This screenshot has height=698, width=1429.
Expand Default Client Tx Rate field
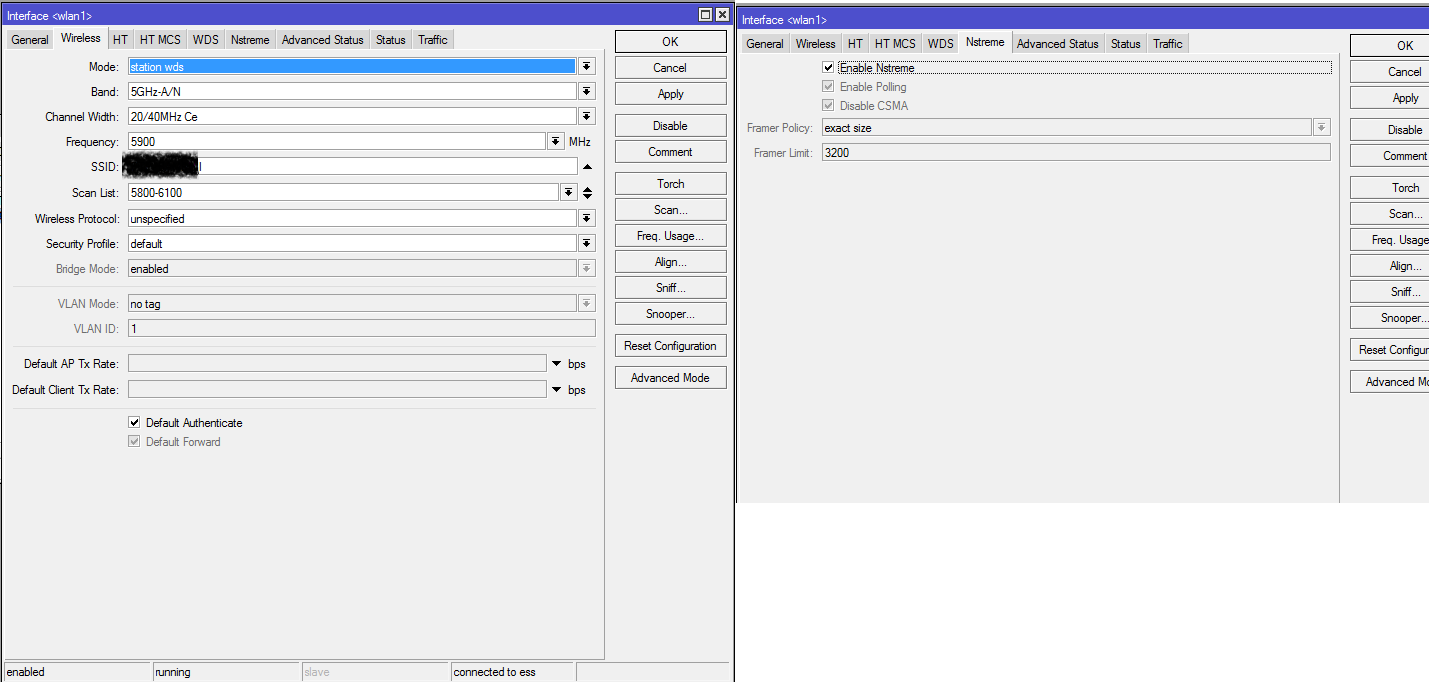tap(556, 390)
